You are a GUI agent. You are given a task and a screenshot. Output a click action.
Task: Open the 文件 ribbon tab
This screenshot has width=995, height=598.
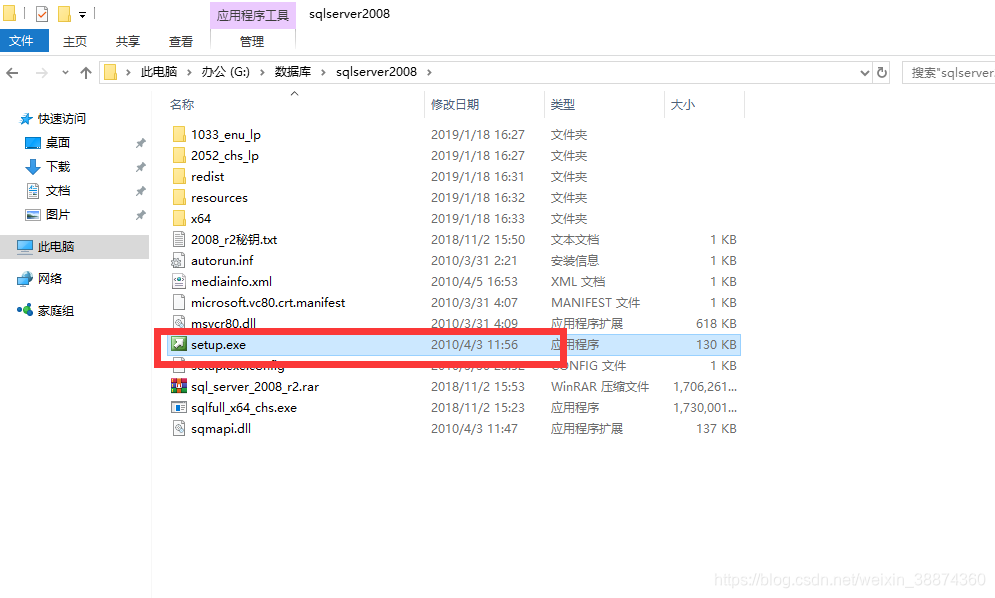point(24,41)
